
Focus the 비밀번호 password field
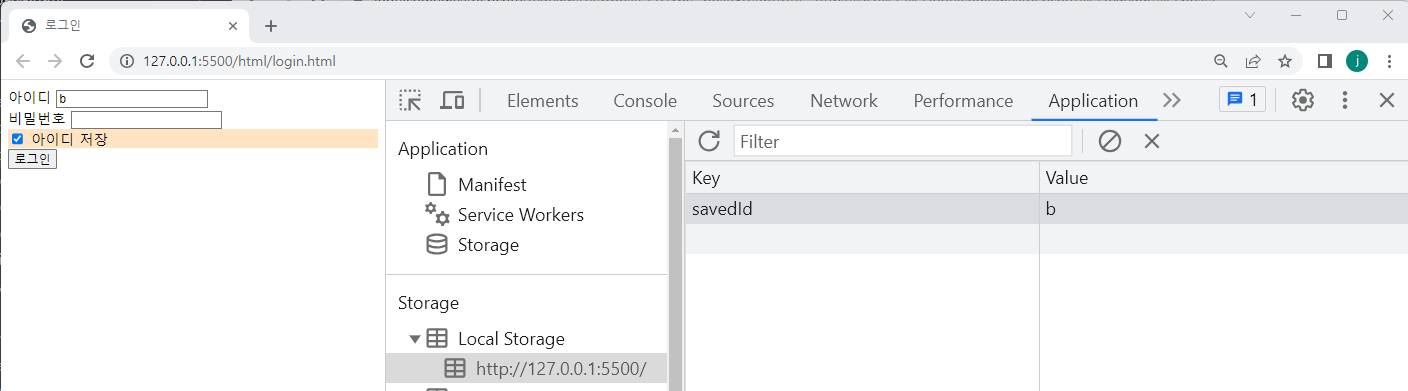146,120
